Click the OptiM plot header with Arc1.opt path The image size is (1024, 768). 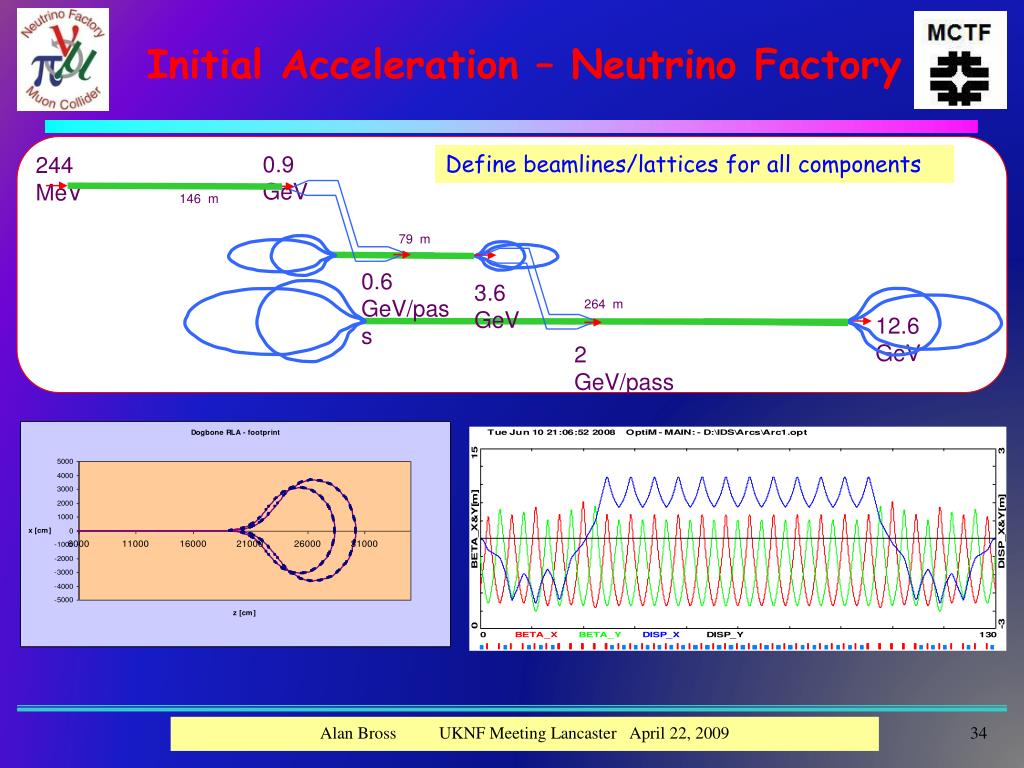(647, 432)
